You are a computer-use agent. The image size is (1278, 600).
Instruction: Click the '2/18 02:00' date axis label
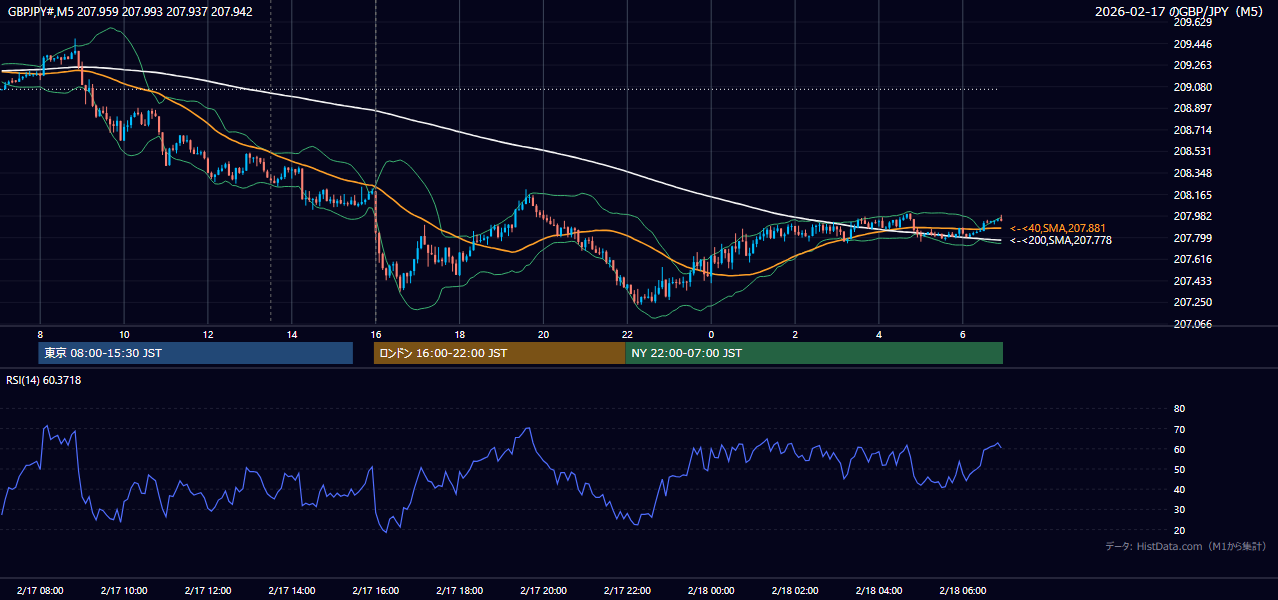pyautogui.click(x=796, y=590)
